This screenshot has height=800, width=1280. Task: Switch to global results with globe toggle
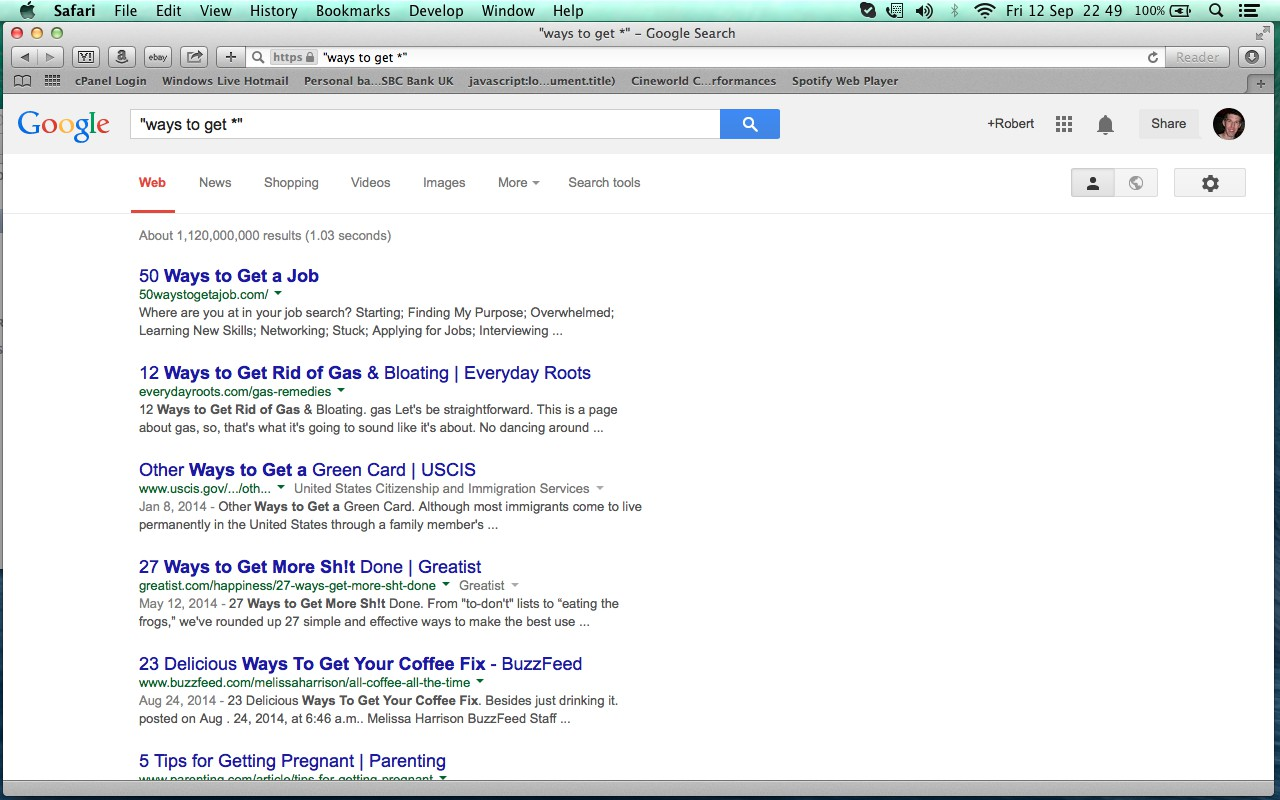coord(1136,183)
